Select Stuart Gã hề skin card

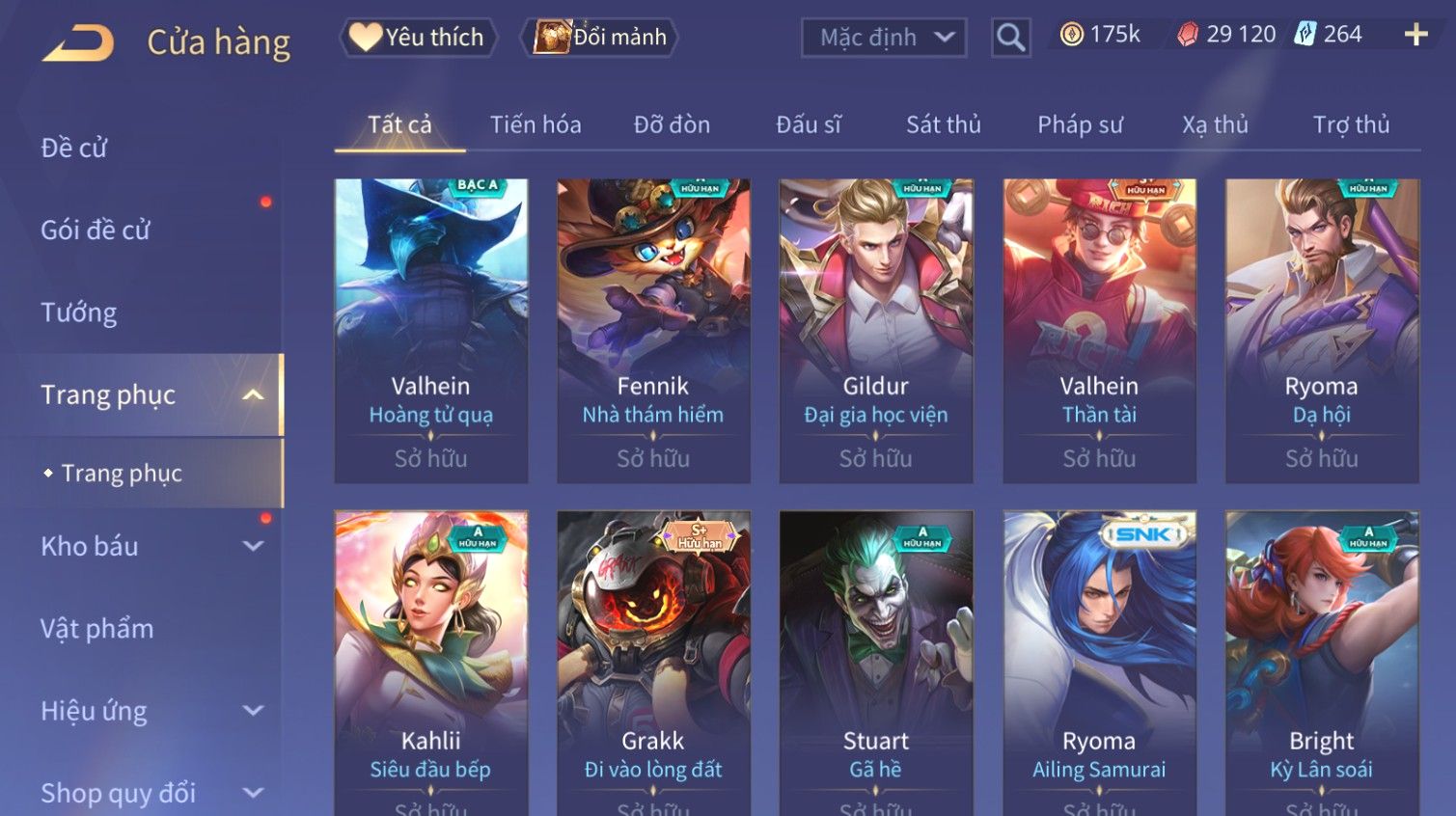875,664
